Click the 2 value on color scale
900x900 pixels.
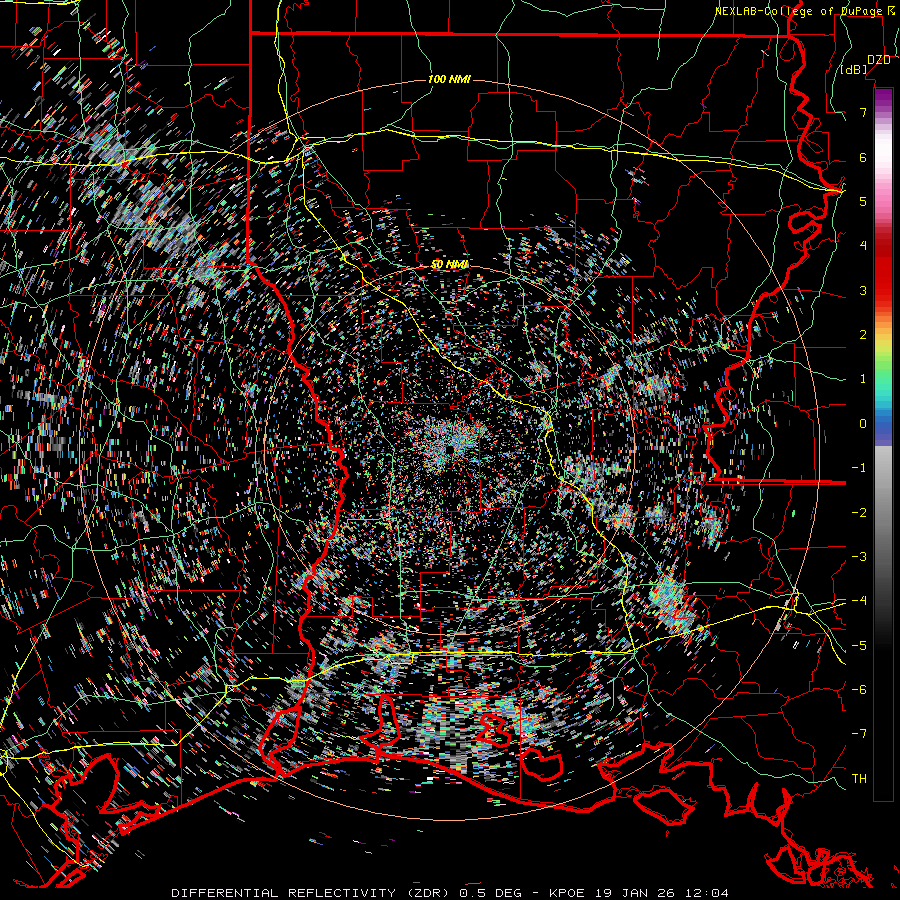[863, 335]
